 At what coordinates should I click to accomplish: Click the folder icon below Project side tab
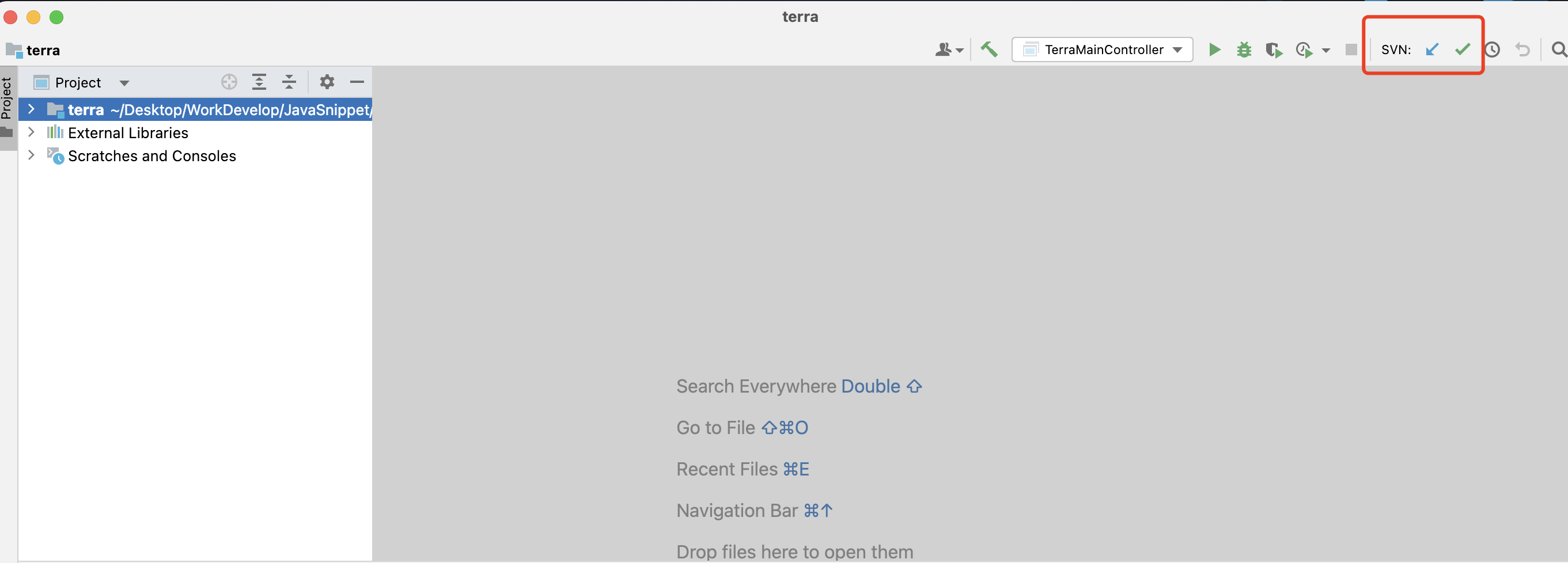click(7, 132)
